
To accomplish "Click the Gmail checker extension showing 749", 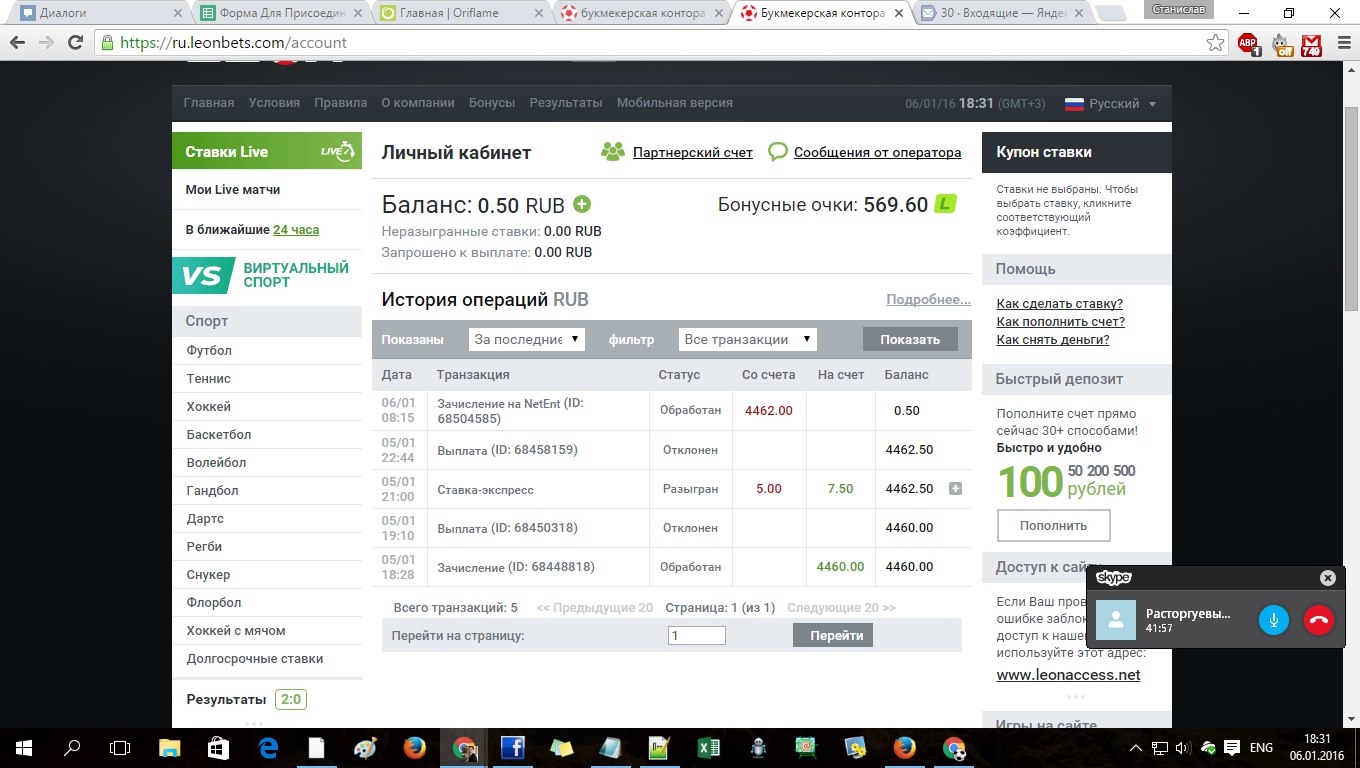I will (x=1311, y=44).
